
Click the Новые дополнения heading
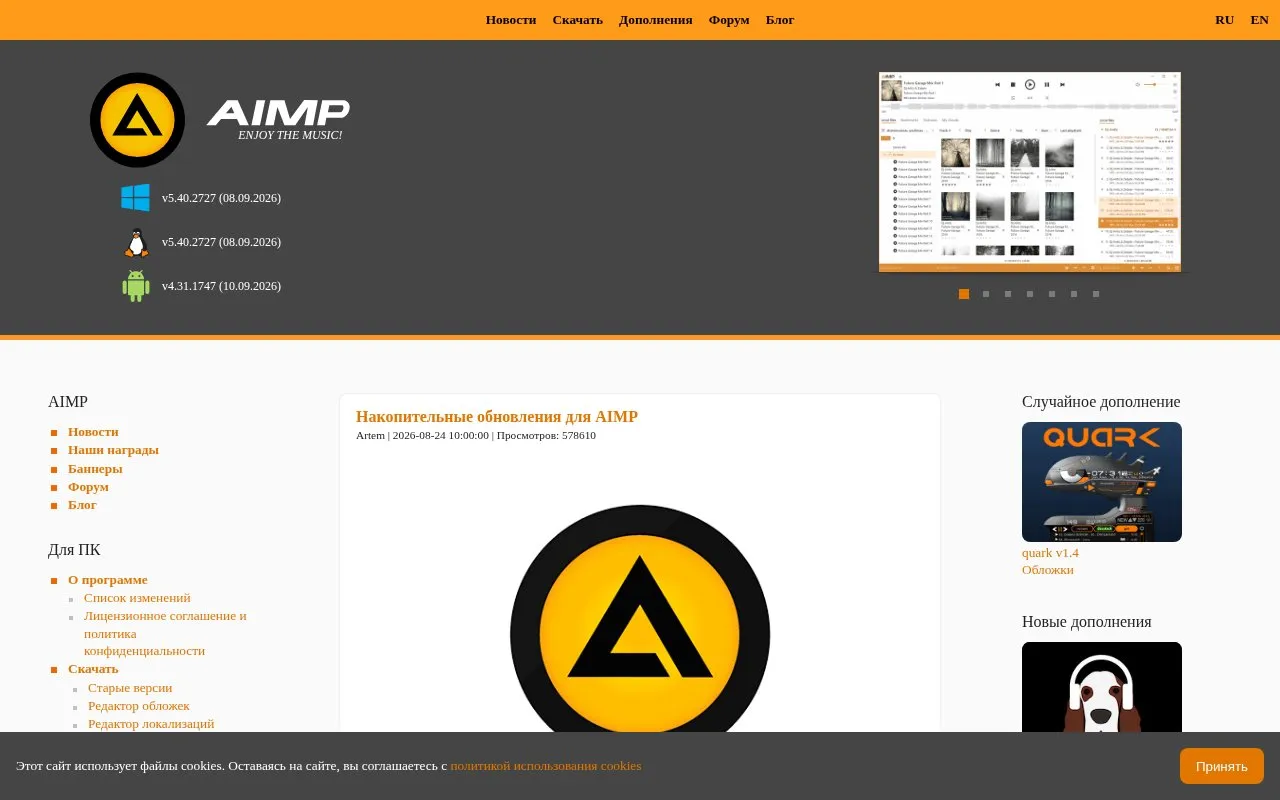[1087, 622]
